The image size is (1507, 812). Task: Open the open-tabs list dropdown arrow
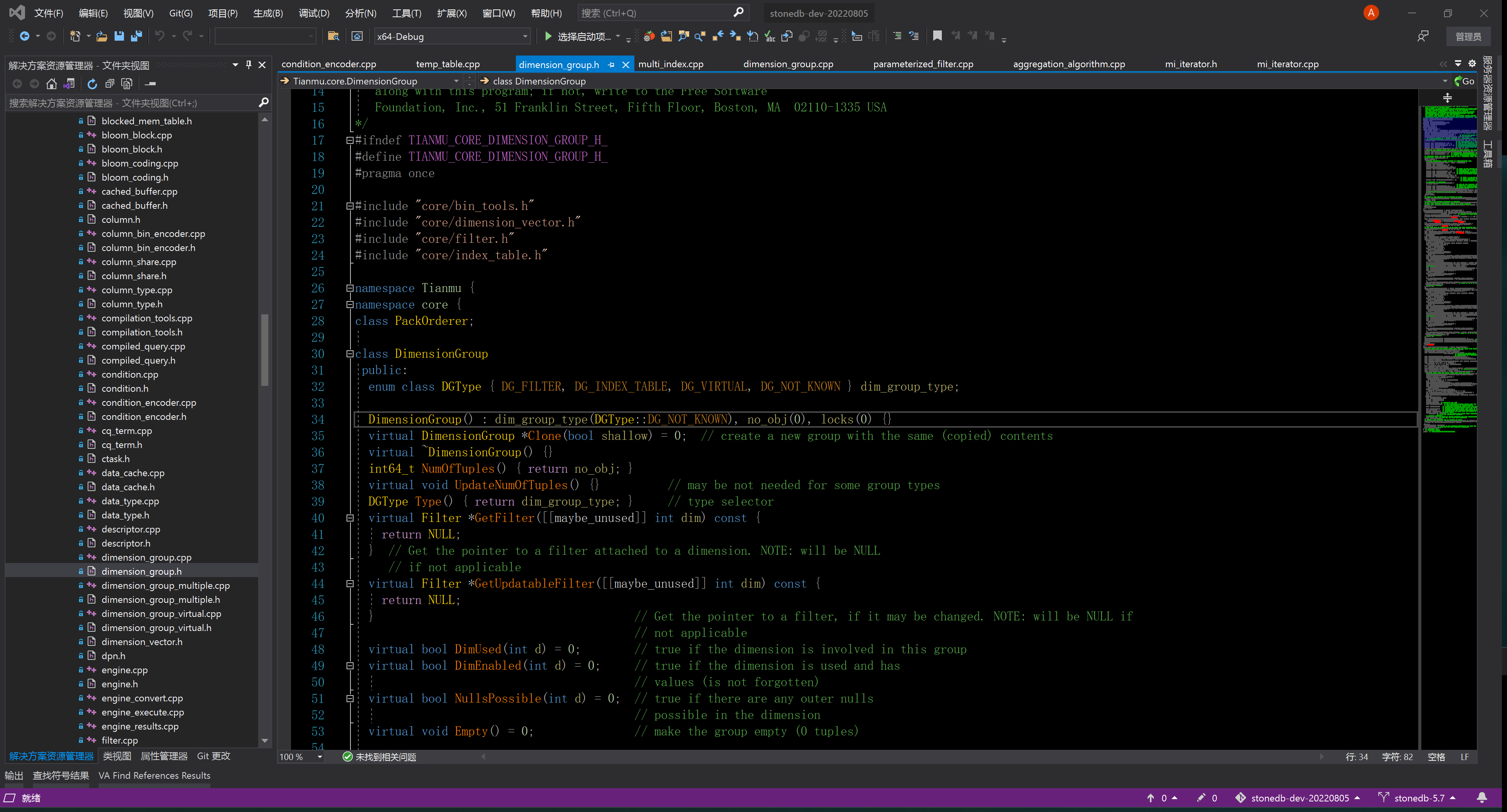pyautogui.click(x=1459, y=63)
